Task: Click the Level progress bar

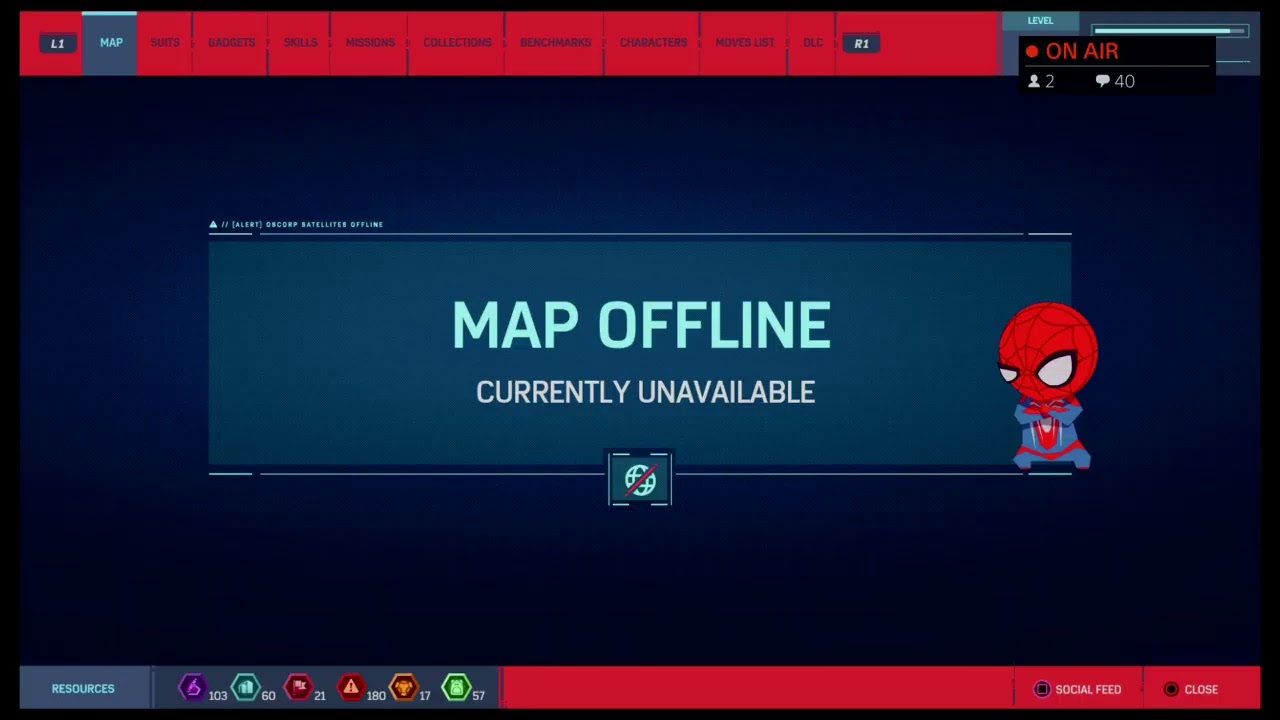Action: 1170,31
